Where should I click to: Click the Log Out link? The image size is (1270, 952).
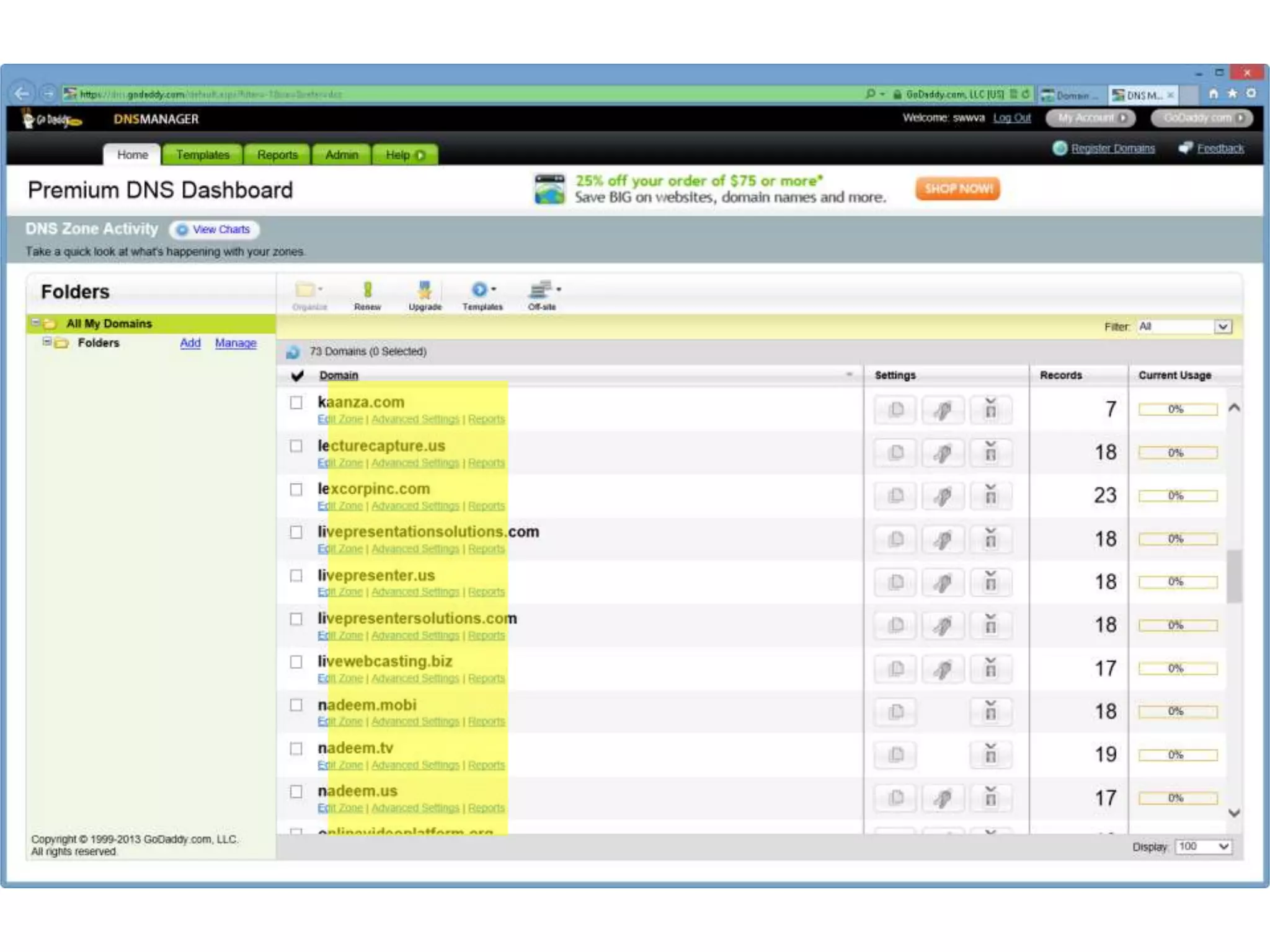coord(1011,118)
